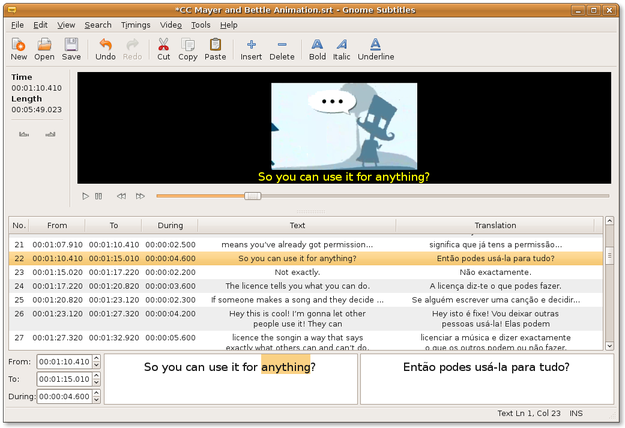This screenshot has height=428, width=625.
Task: Click the During column header
Action: click(x=170, y=225)
